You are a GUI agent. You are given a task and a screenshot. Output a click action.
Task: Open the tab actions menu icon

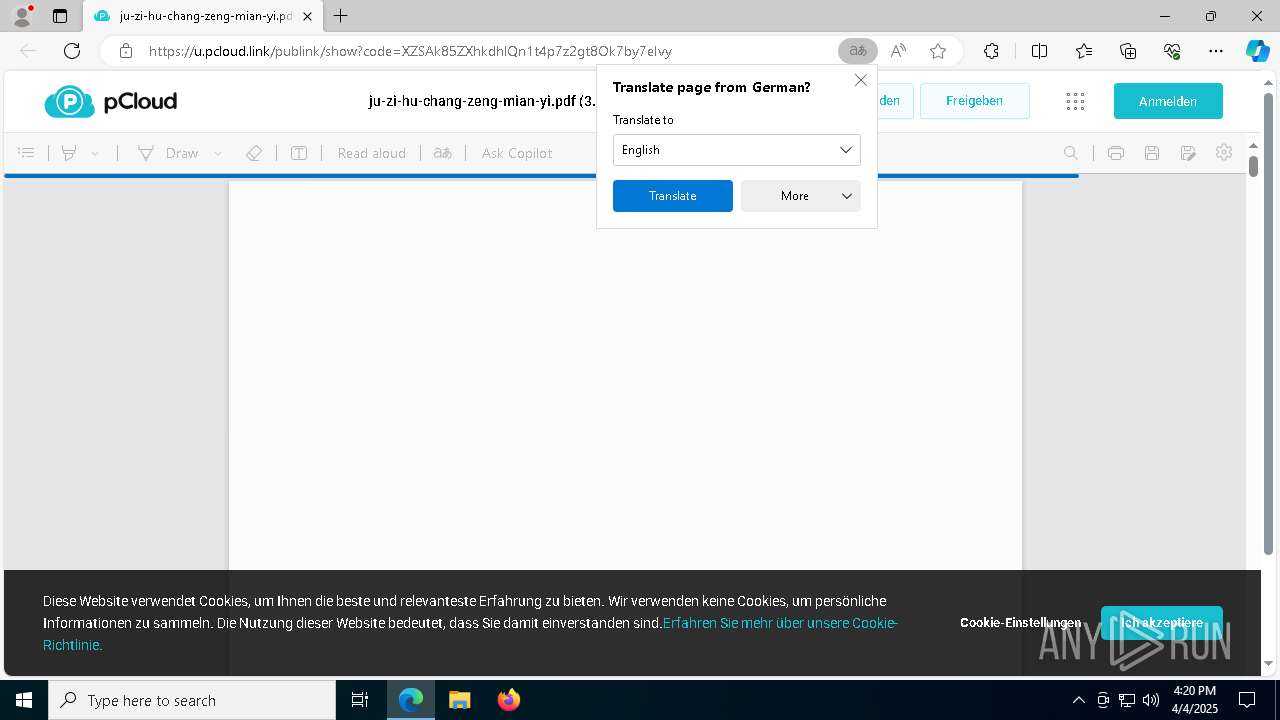[x=60, y=16]
